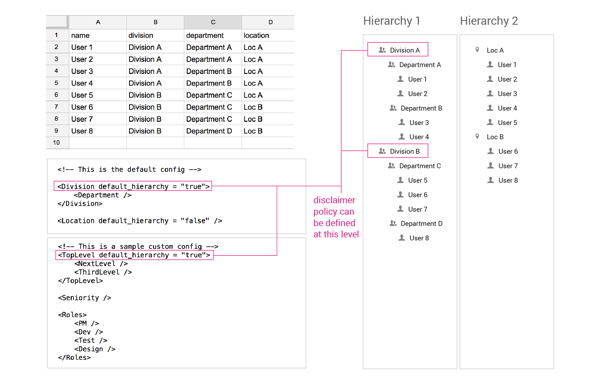This screenshot has height=384, width=600.
Task: Select the Loc B label in Hierarchy 2
Action: click(x=495, y=137)
